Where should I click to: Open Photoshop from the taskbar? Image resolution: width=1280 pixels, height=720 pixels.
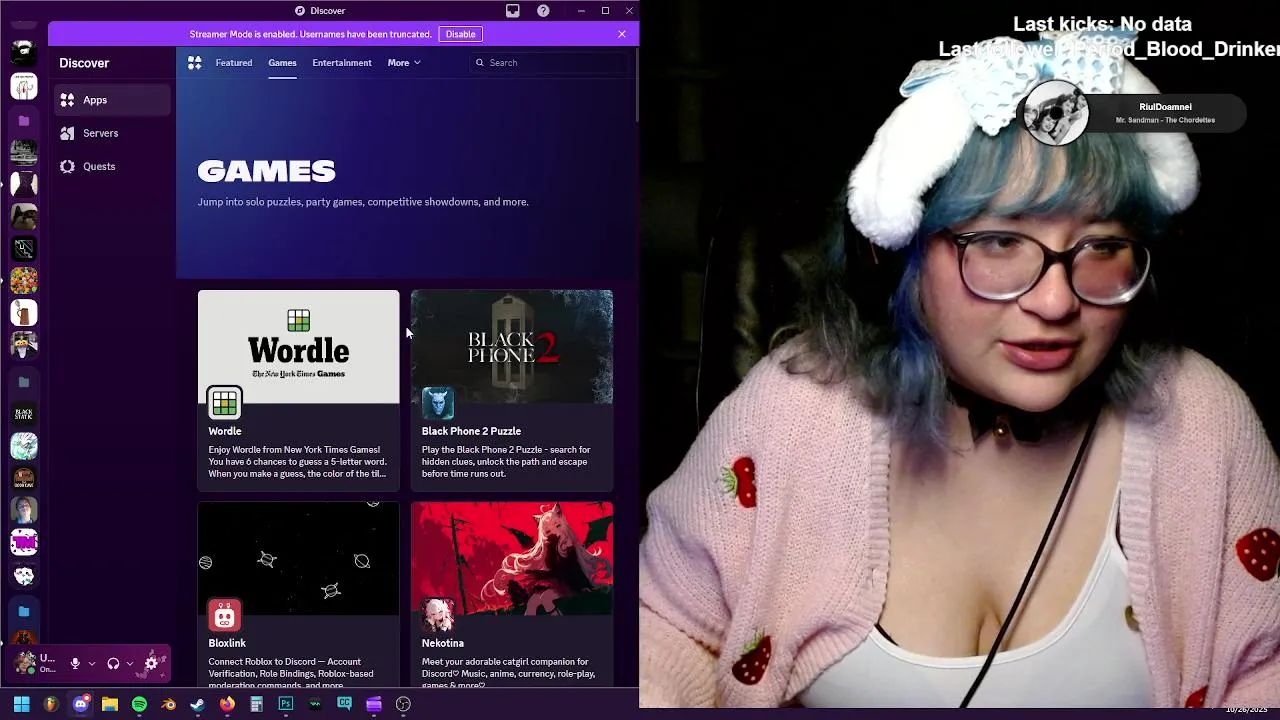click(x=286, y=704)
